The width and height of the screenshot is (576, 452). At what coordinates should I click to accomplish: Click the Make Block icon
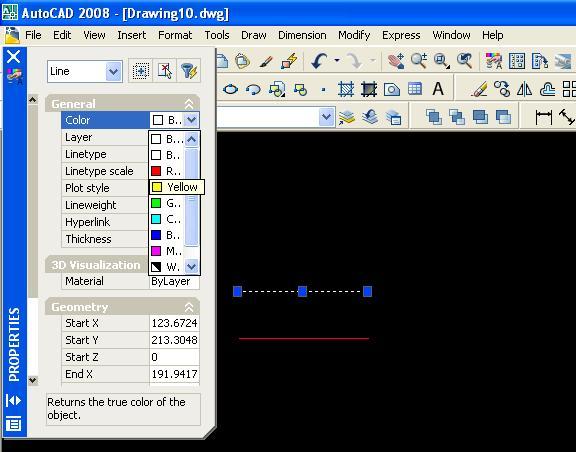(x=300, y=89)
